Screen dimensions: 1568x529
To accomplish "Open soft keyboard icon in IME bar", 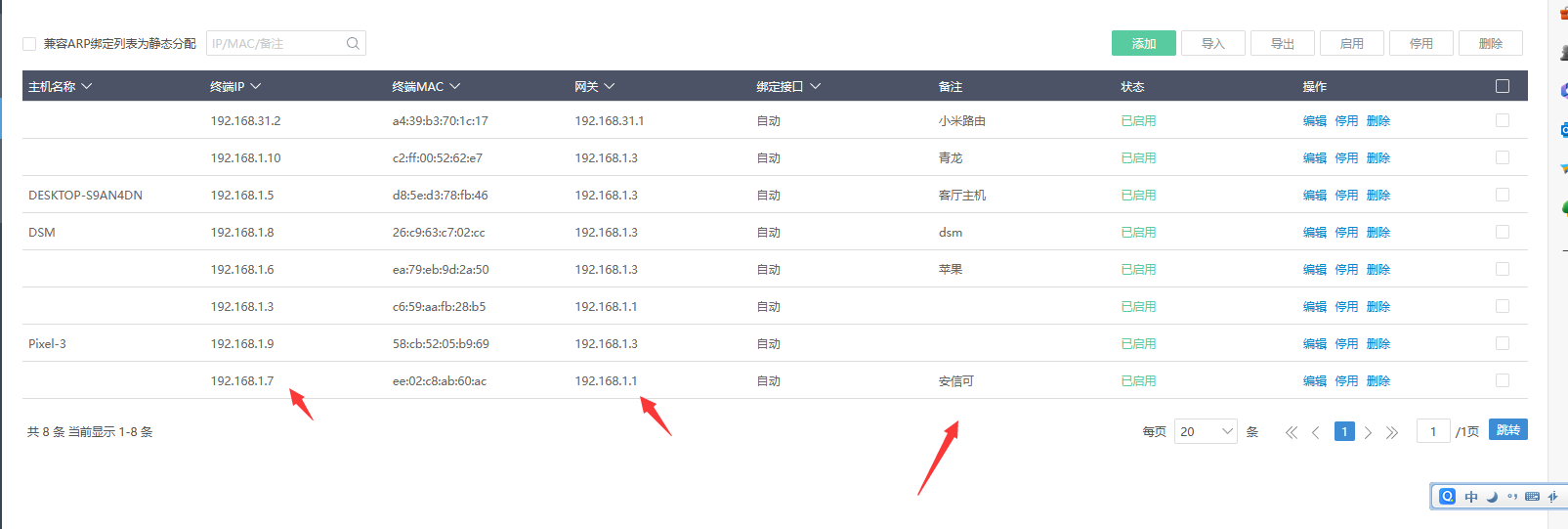I will tap(1532, 497).
